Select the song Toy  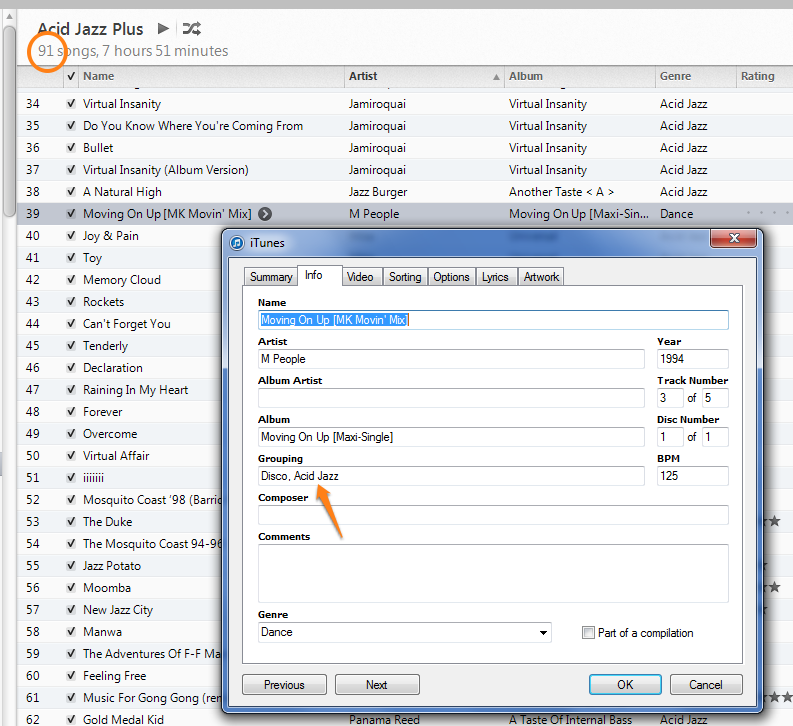pos(93,258)
